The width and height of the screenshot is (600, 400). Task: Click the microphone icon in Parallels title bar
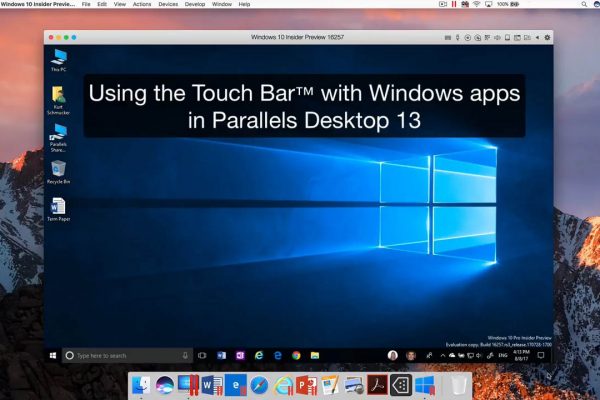click(457, 38)
